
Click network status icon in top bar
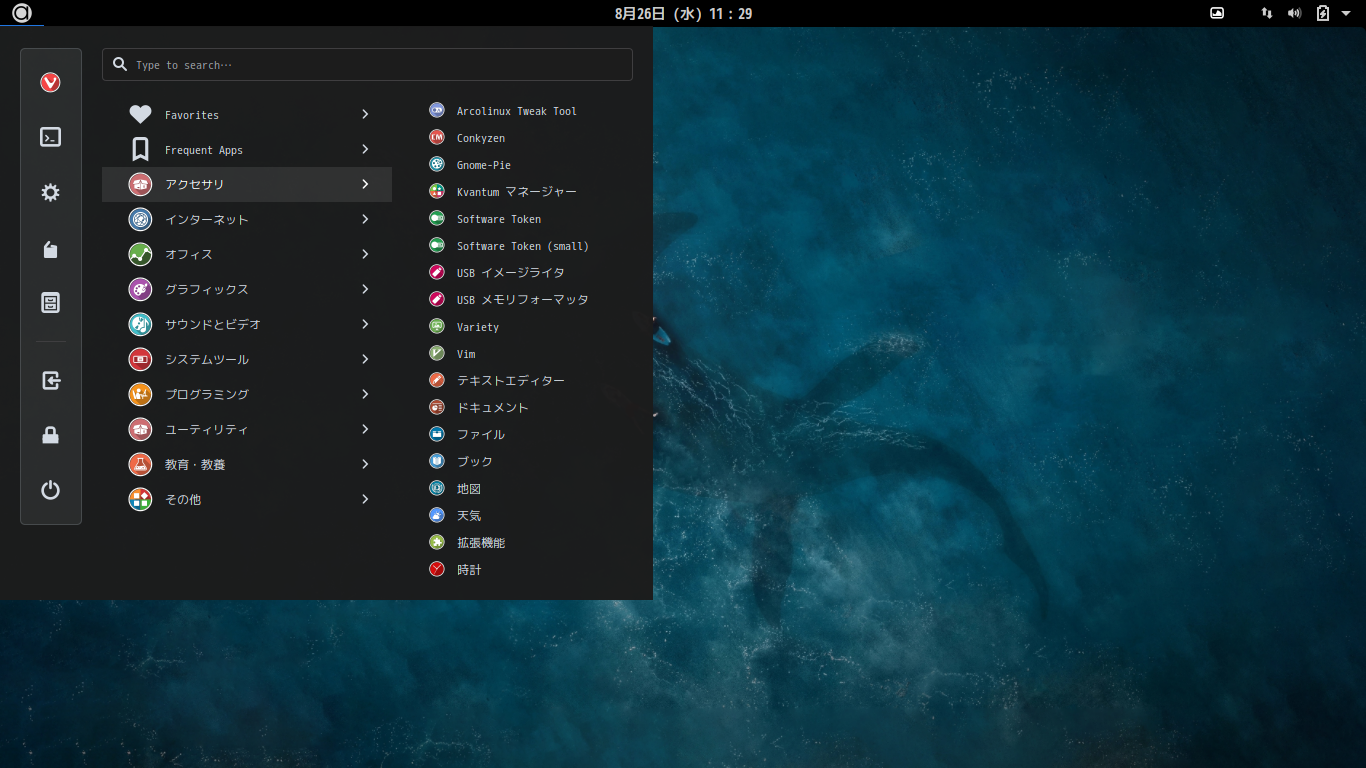(x=1267, y=13)
